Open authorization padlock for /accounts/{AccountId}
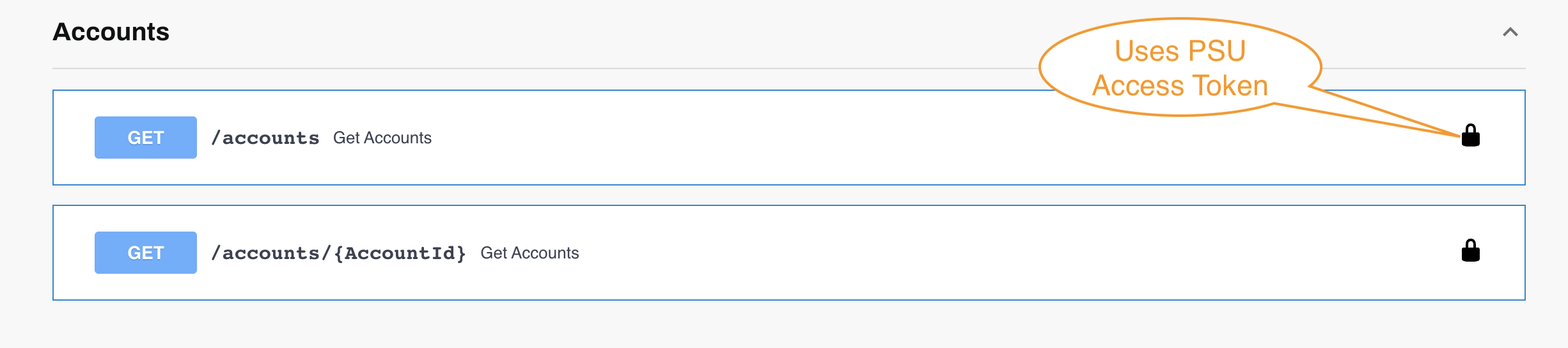The width and height of the screenshot is (1568, 348). click(1471, 251)
